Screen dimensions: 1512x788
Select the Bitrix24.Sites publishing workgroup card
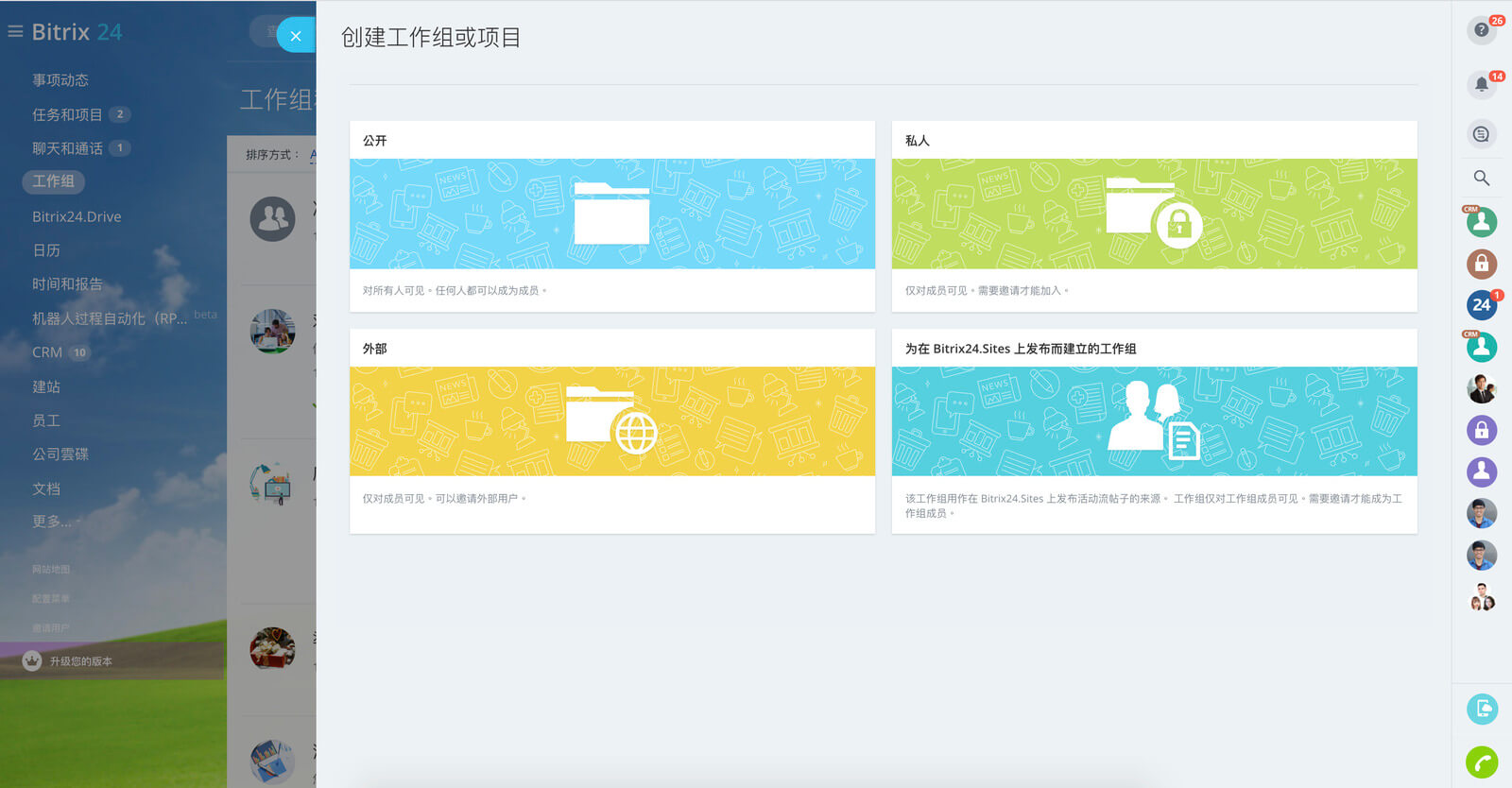click(x=1154, y=431)
